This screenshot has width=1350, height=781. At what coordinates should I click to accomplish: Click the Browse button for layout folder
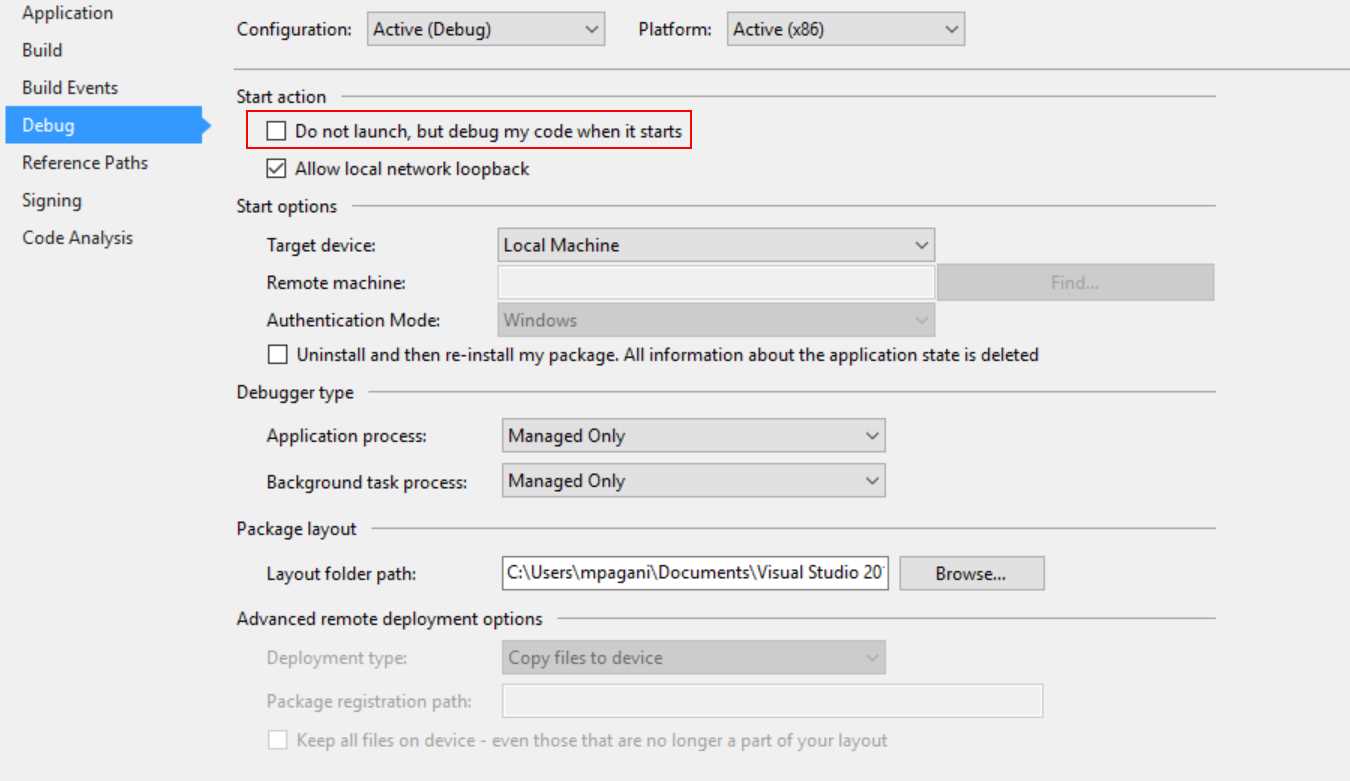click(x=969, y=573)
